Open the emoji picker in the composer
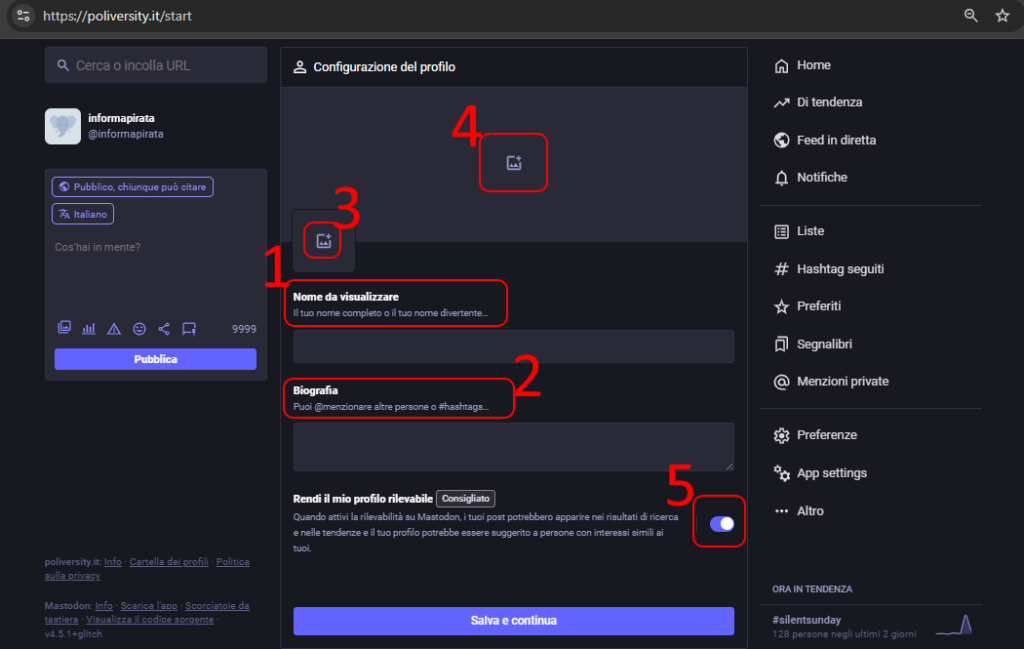1024x649 pixels. coord(139,328)
